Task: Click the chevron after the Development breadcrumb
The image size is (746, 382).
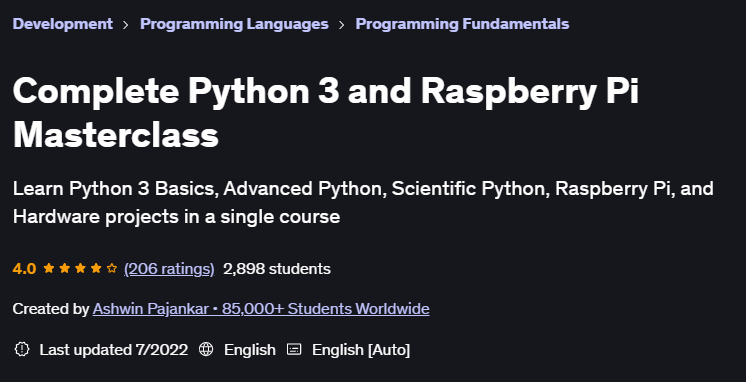Action: click(x=126, y=25)
